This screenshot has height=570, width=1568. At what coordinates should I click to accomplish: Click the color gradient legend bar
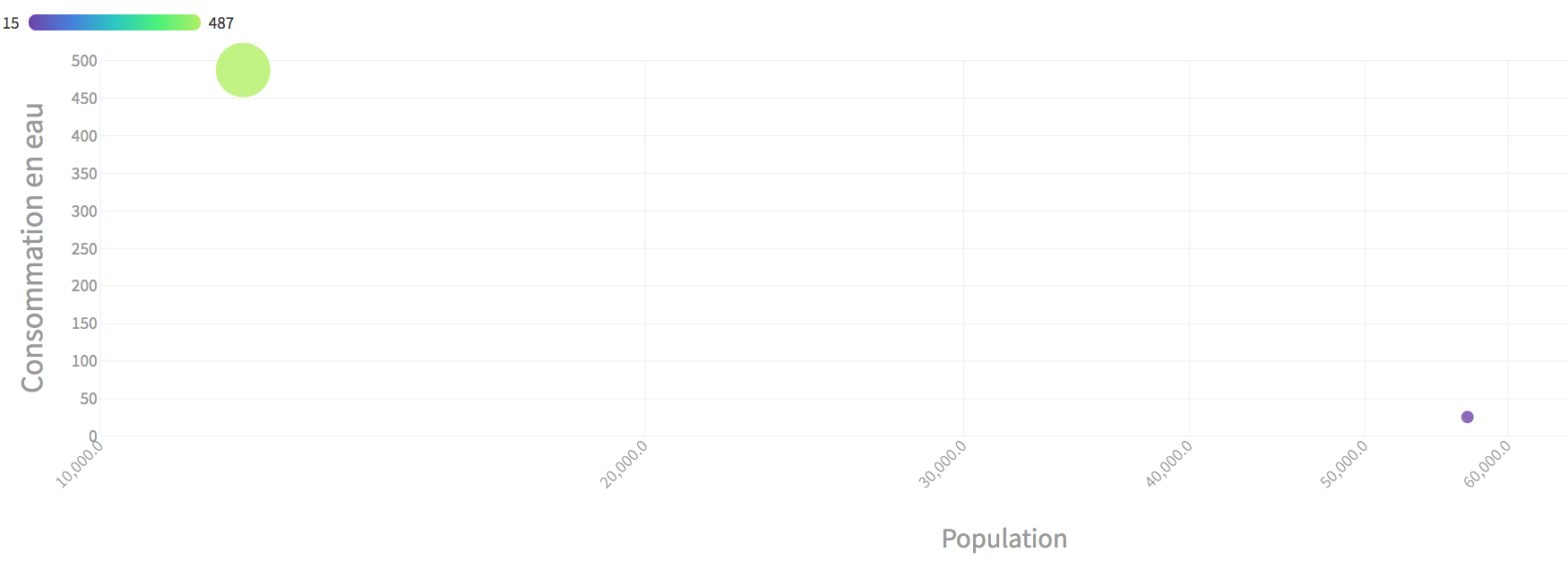tap(114, 22)
